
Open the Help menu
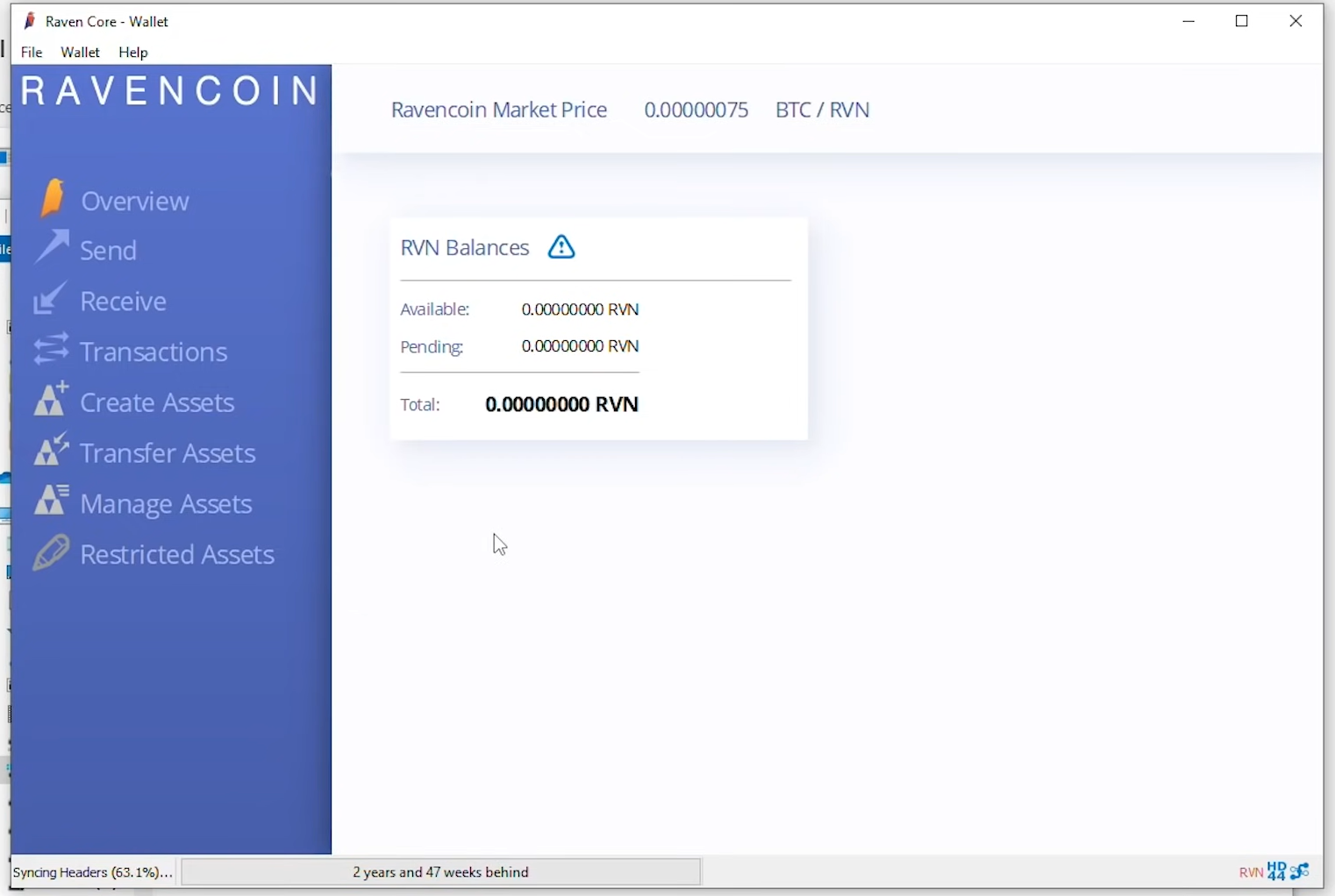click(132, 52)
